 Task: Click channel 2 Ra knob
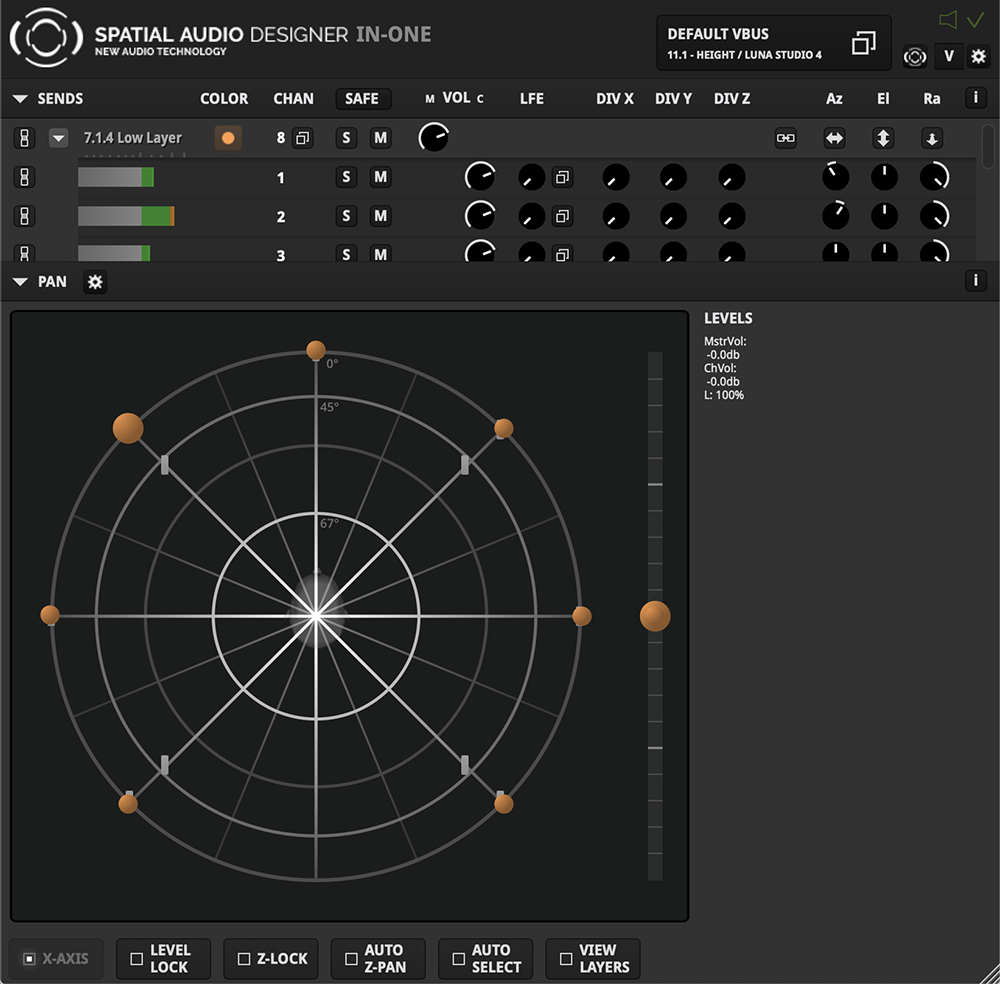(x=934, y=216)
